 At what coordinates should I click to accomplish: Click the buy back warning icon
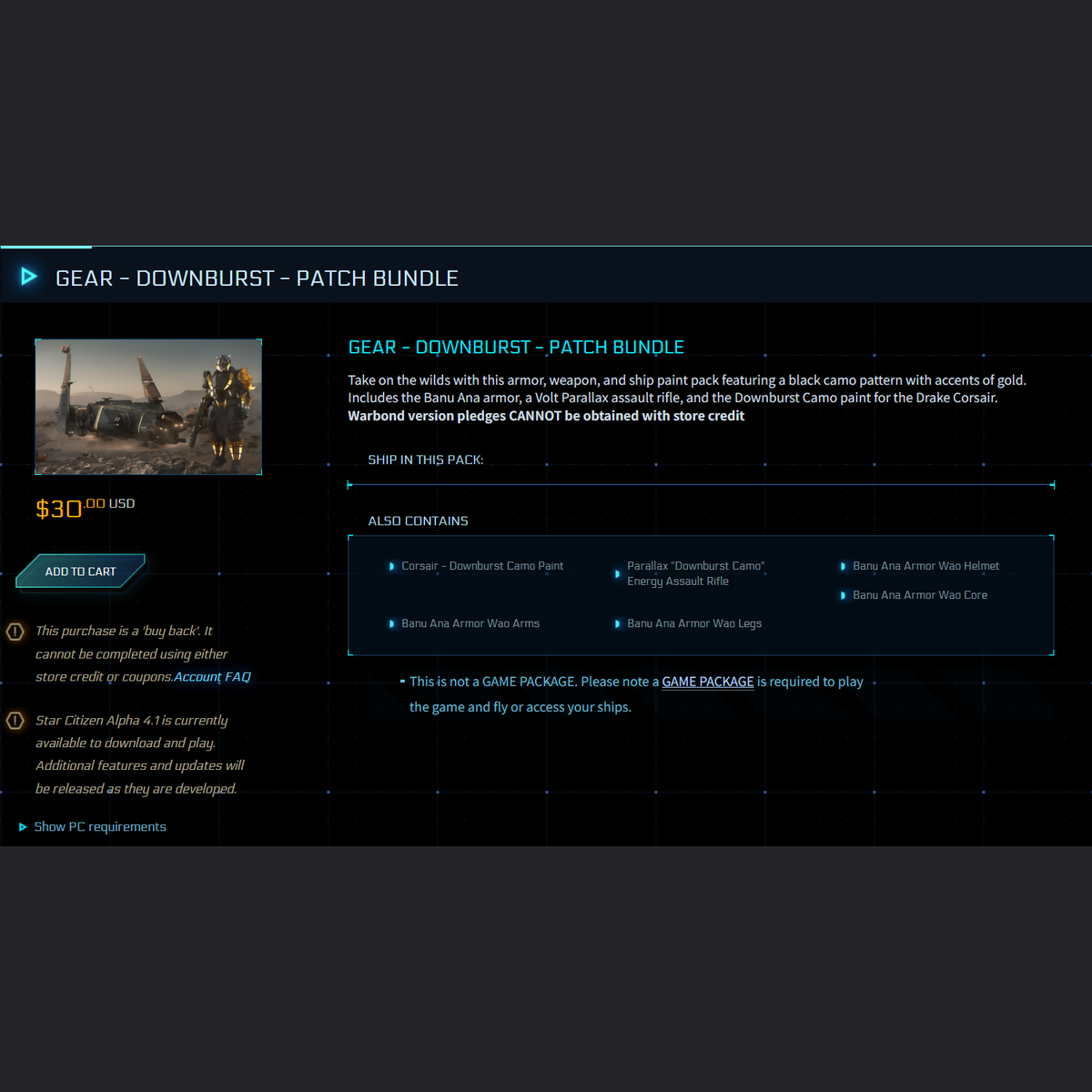click(x=15, y=632)
